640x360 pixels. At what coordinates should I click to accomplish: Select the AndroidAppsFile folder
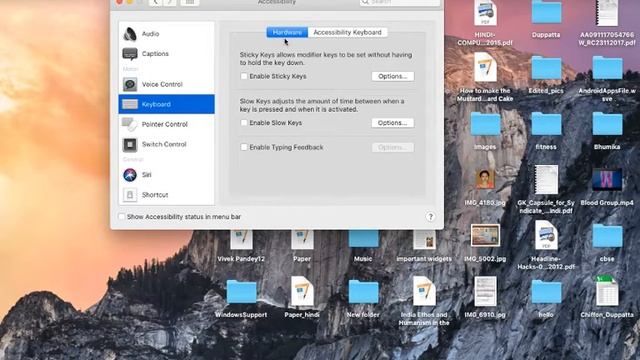coord(607,68)
